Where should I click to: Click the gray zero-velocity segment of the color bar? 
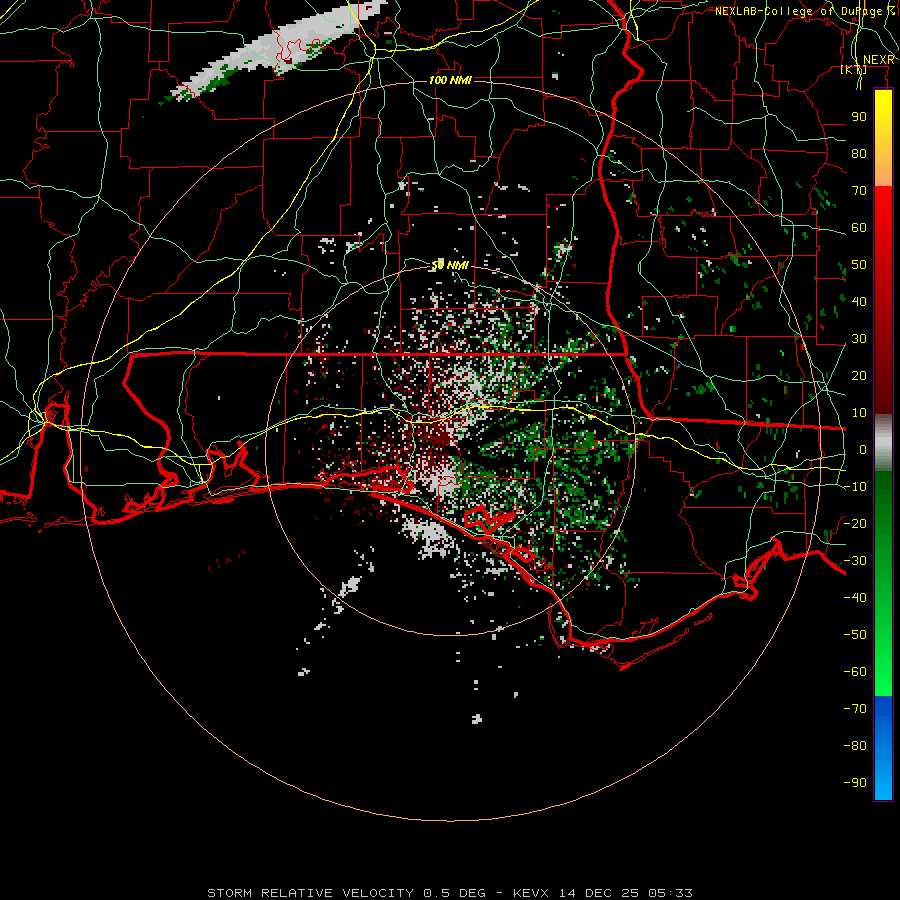(x=883, y=443)
